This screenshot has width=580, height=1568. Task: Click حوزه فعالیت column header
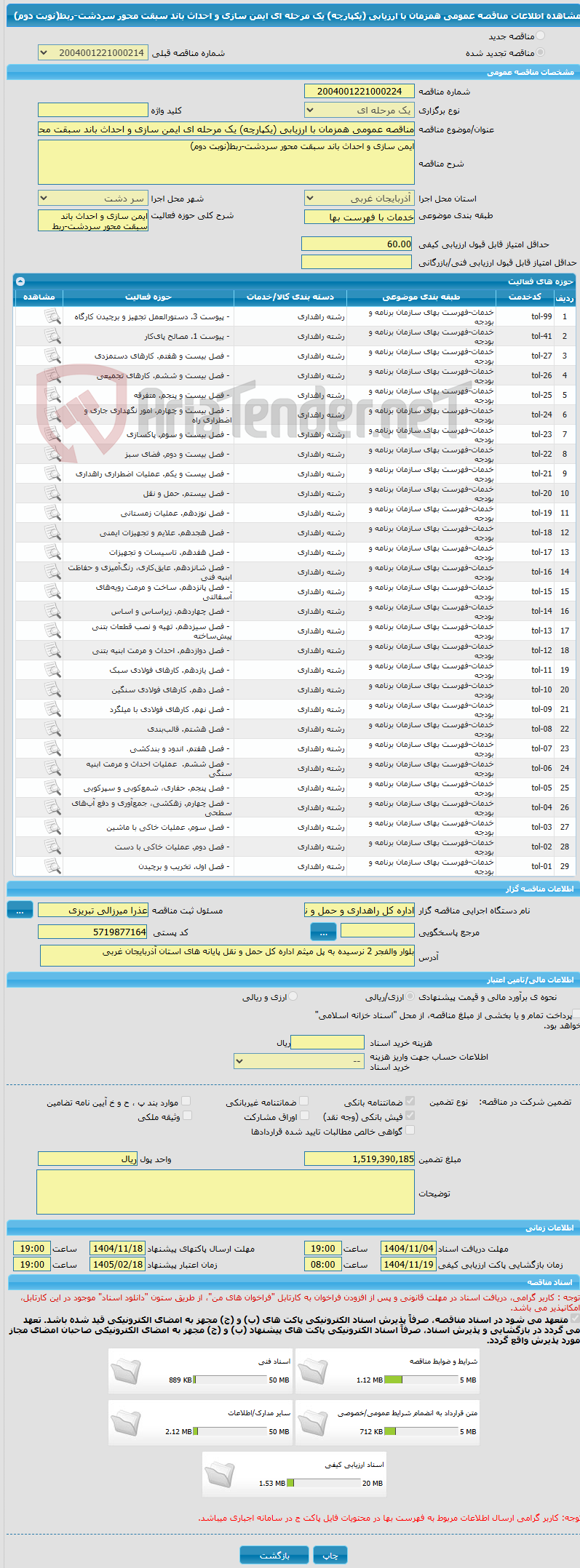pos(148,297)
